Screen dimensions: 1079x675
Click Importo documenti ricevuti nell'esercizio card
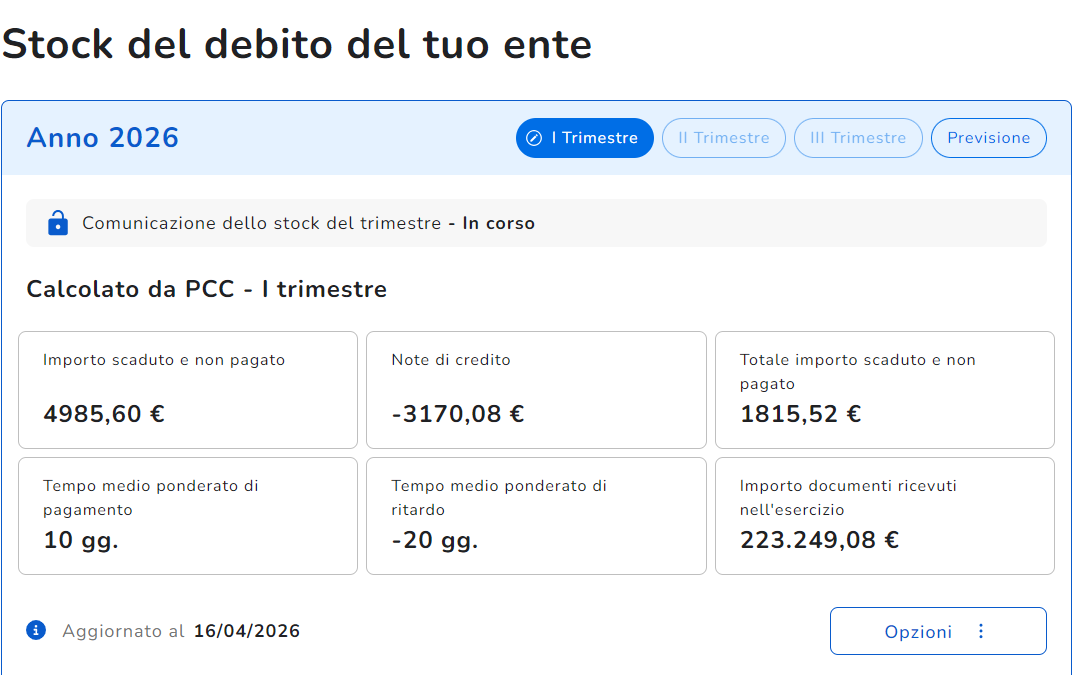pos(884,516)
